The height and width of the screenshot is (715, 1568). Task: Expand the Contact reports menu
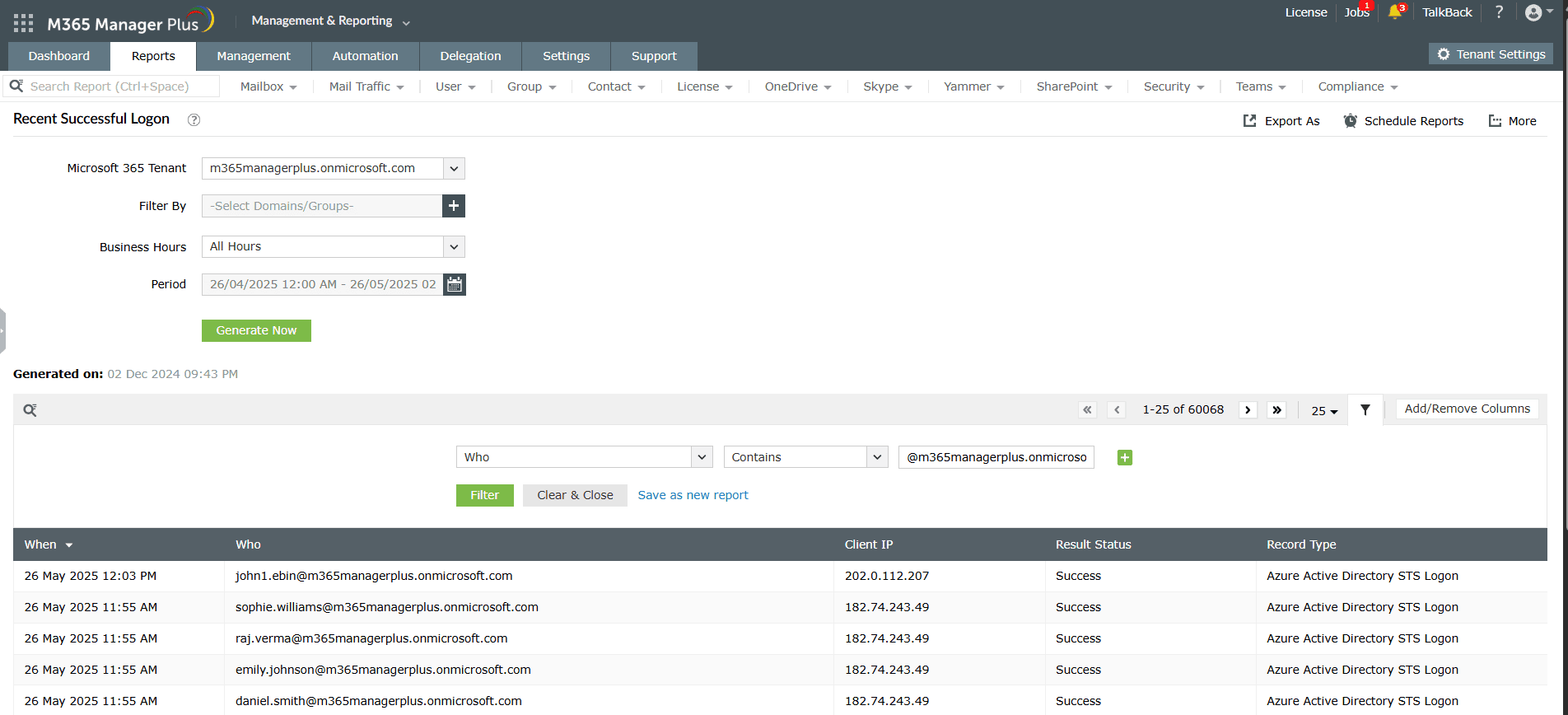tap(616, 86)
